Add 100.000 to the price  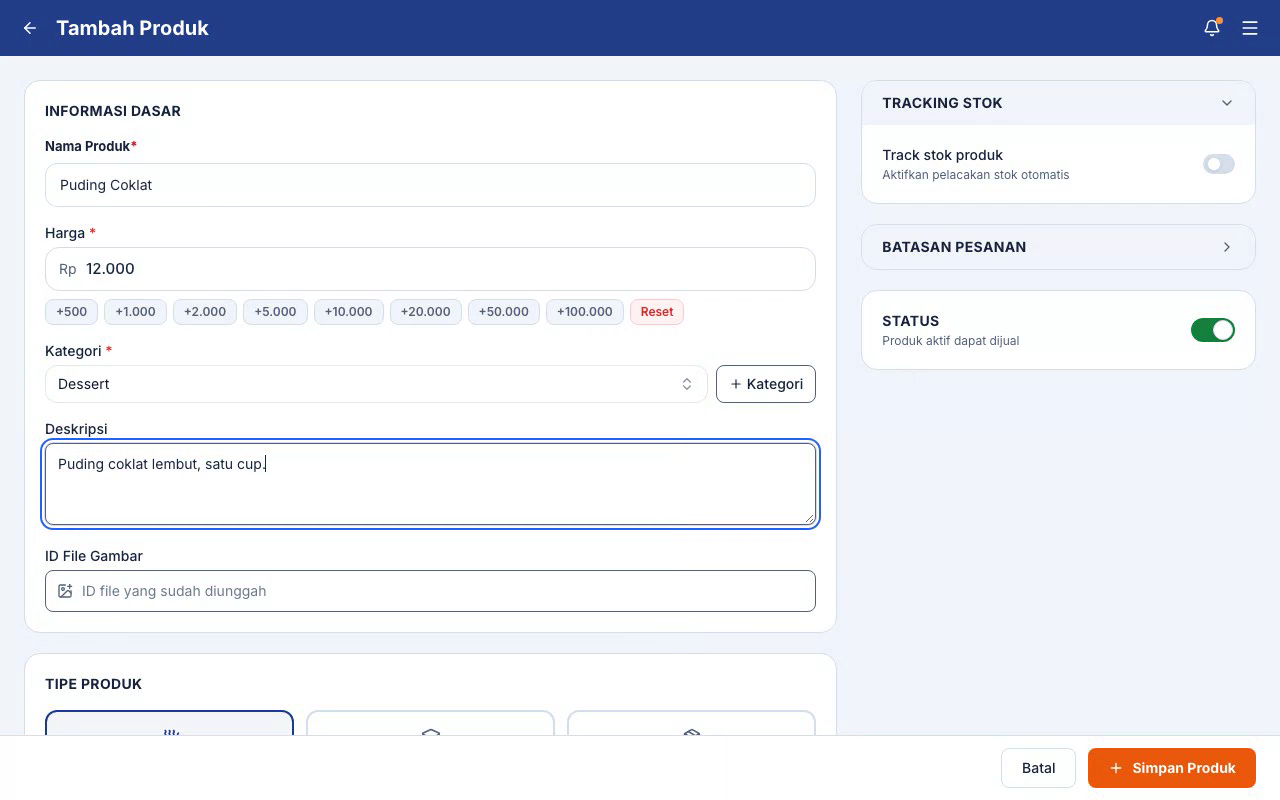(585, 312)
